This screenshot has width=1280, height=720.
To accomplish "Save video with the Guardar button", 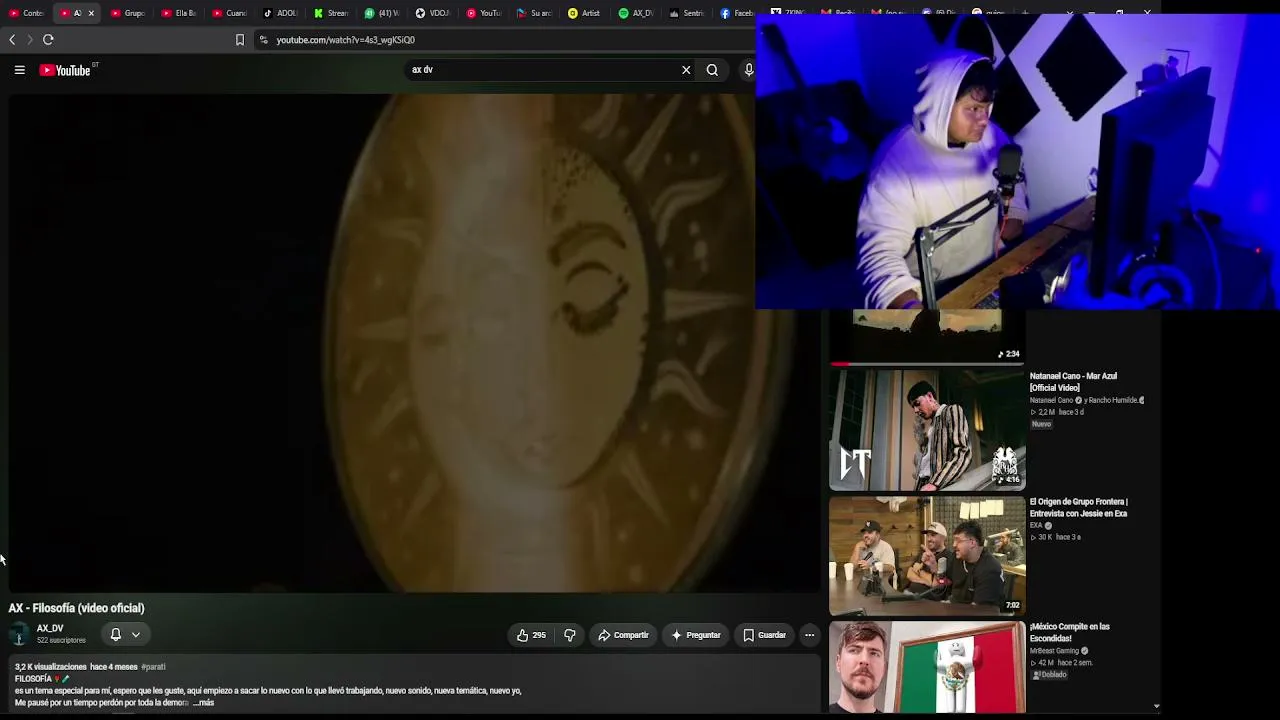I will tap(765, 635).
